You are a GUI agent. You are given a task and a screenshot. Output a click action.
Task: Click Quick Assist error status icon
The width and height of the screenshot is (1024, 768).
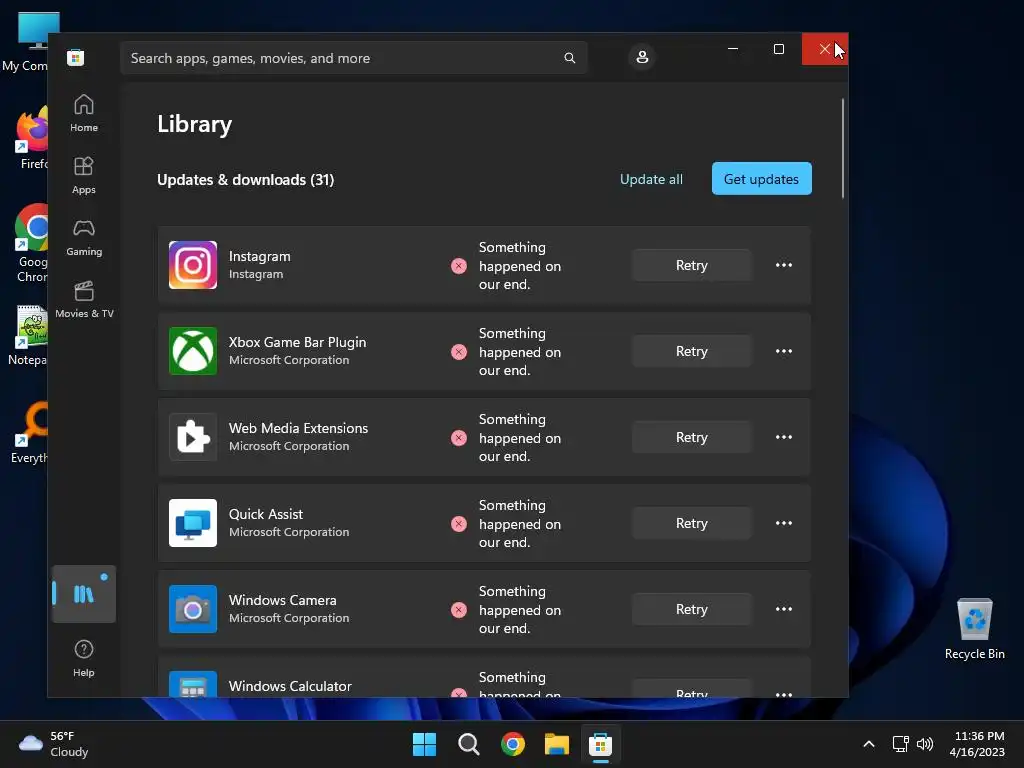tap(459, 524)
